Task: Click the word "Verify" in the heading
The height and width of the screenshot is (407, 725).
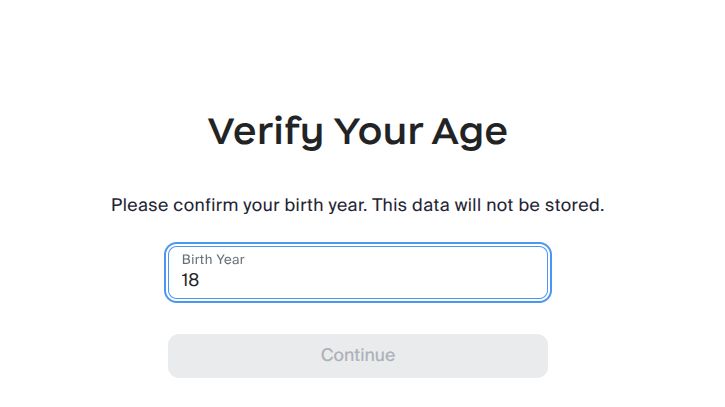Action: pyautogui.click(x=264, y=131)
